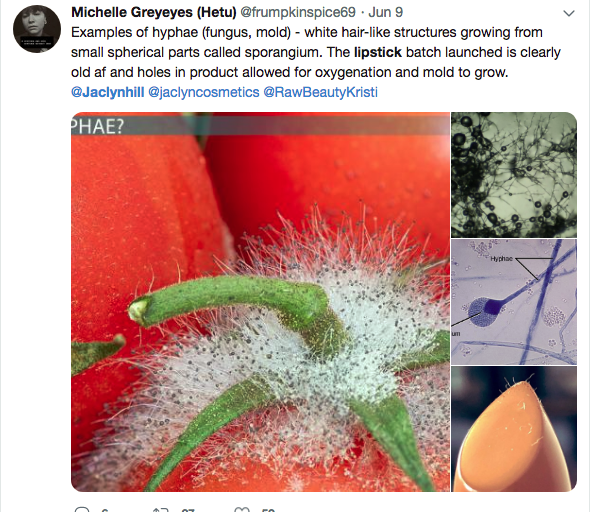Open the dark microscope hyphae image
This screenshot has width=590, height=512.
[514, 175]
